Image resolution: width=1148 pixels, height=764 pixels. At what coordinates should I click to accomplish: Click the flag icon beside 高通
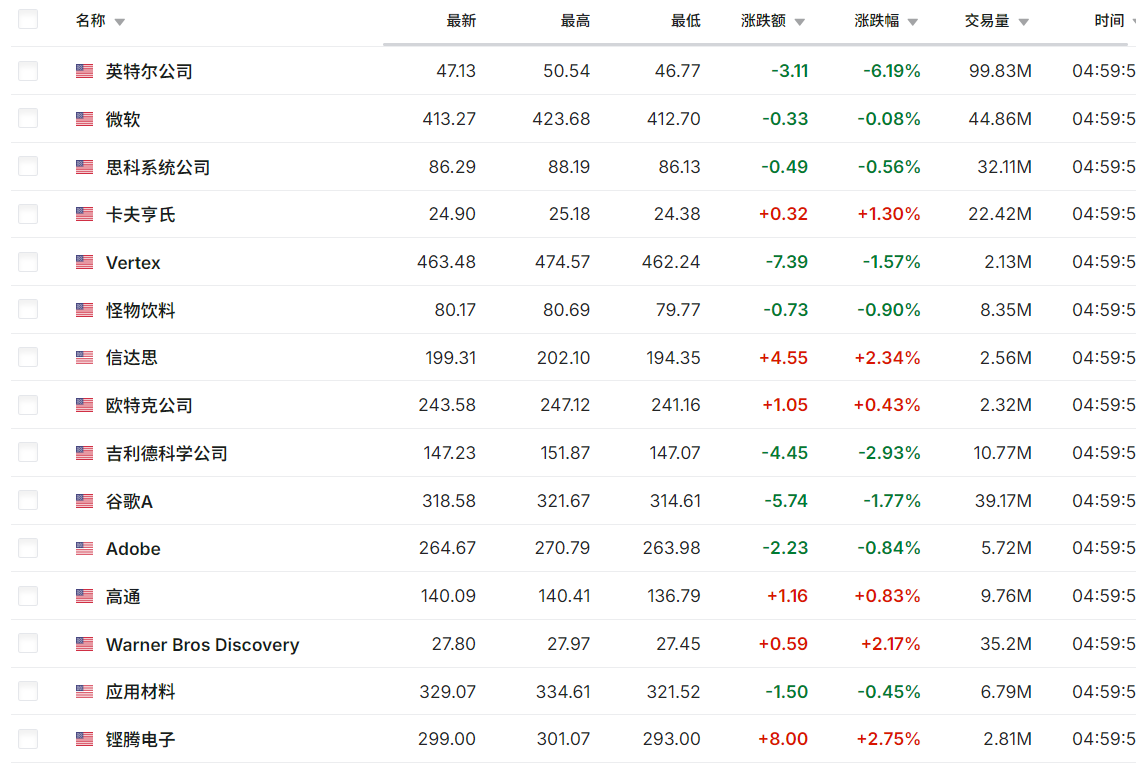click(85, 597)
